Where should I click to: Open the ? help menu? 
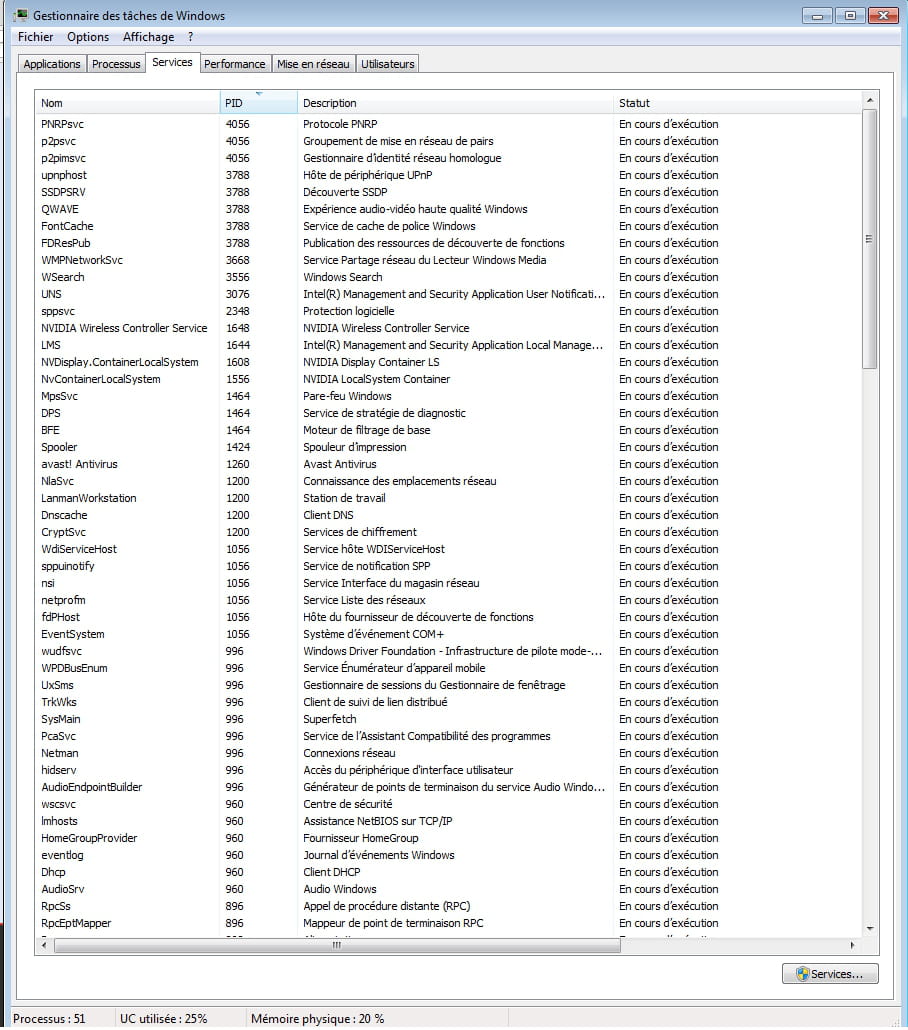click(x=190, y=37)
